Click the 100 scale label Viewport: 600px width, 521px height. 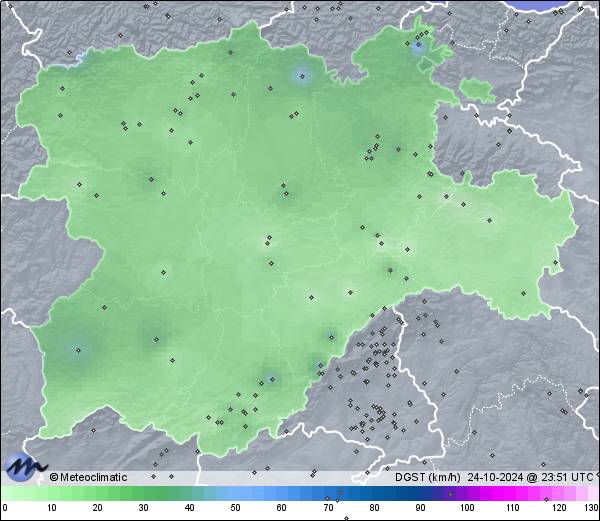467,508
